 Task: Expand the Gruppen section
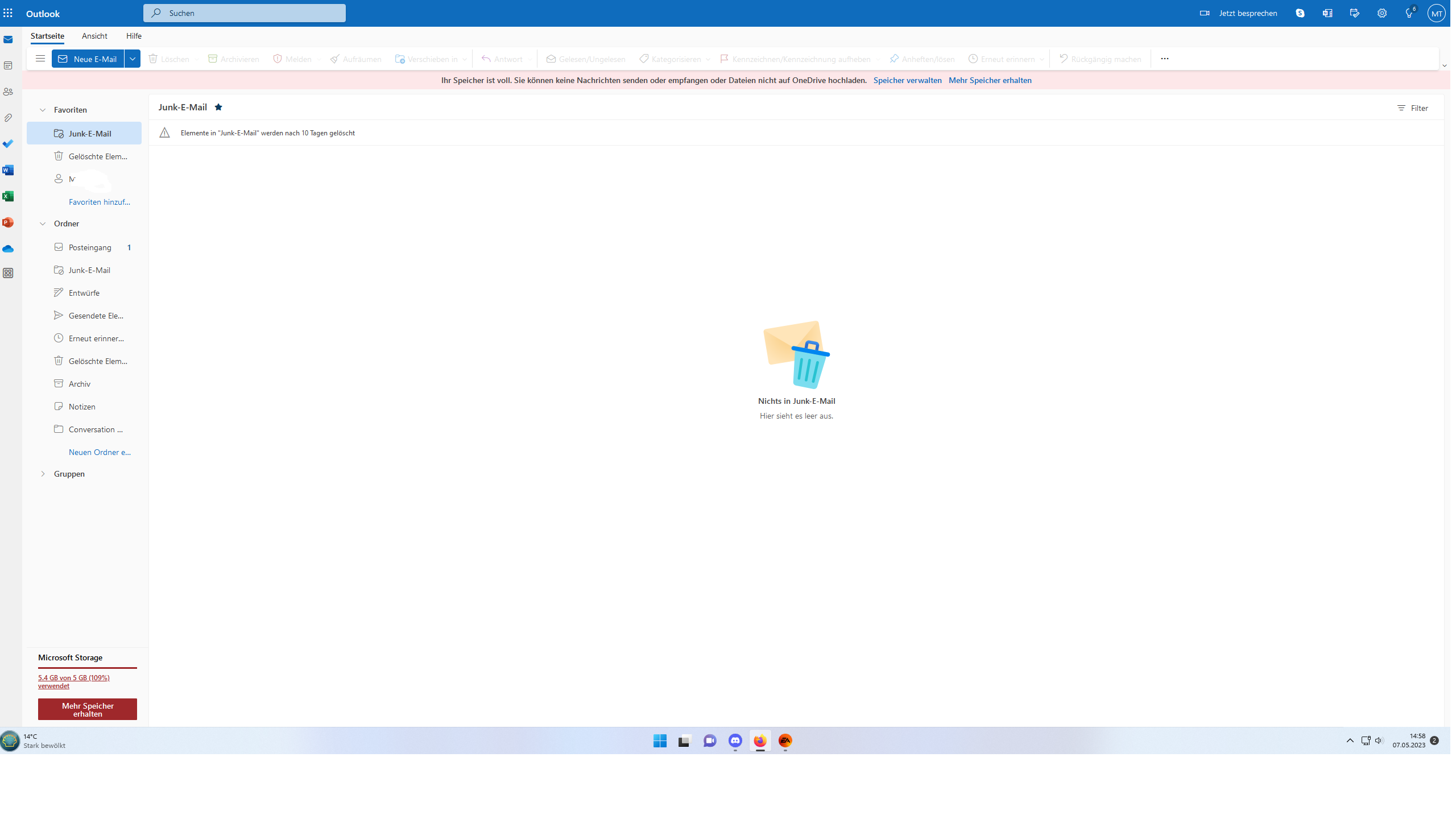click(x=43, y=474)
